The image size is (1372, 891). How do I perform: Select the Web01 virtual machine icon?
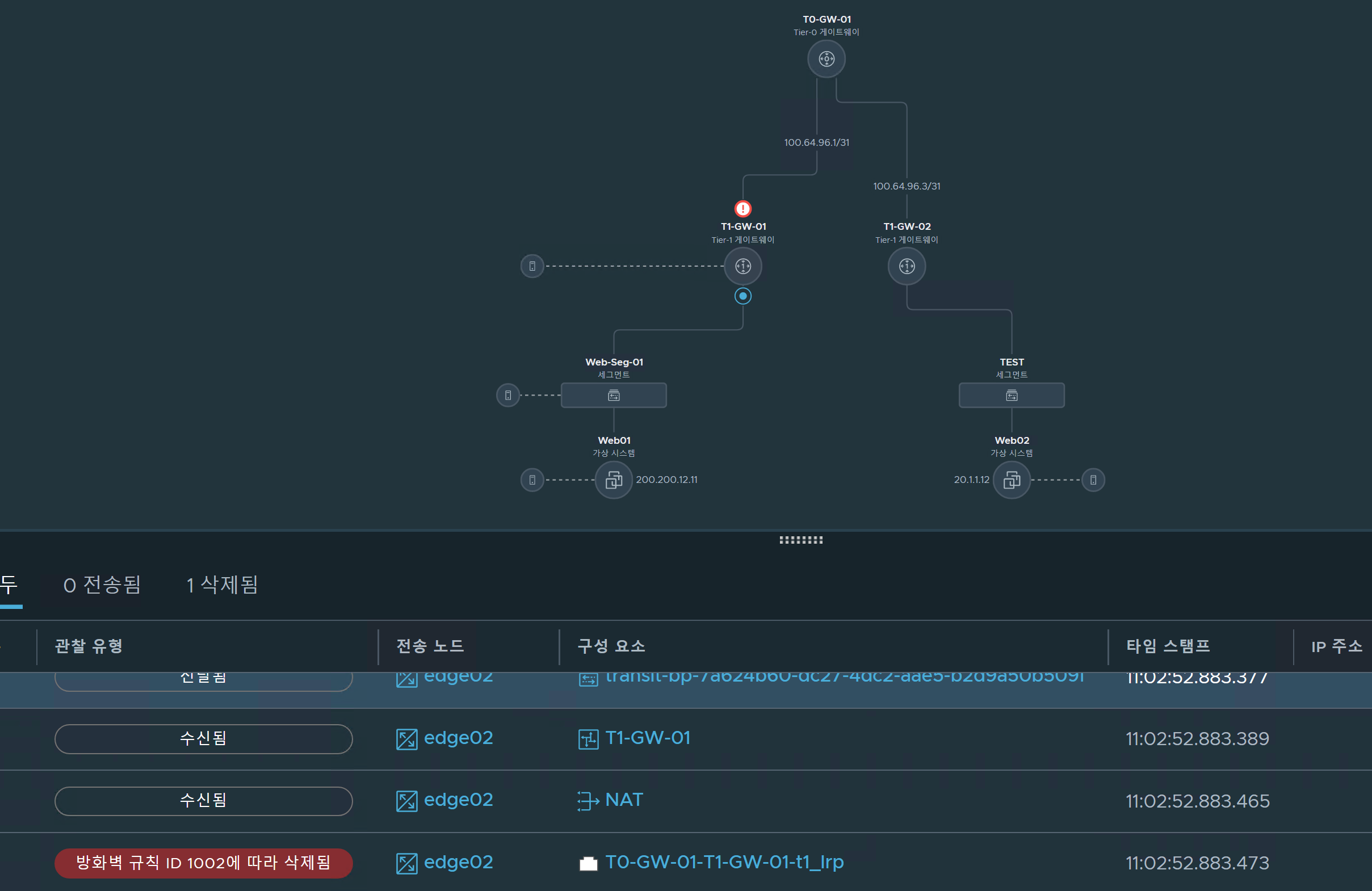point(614,480)
